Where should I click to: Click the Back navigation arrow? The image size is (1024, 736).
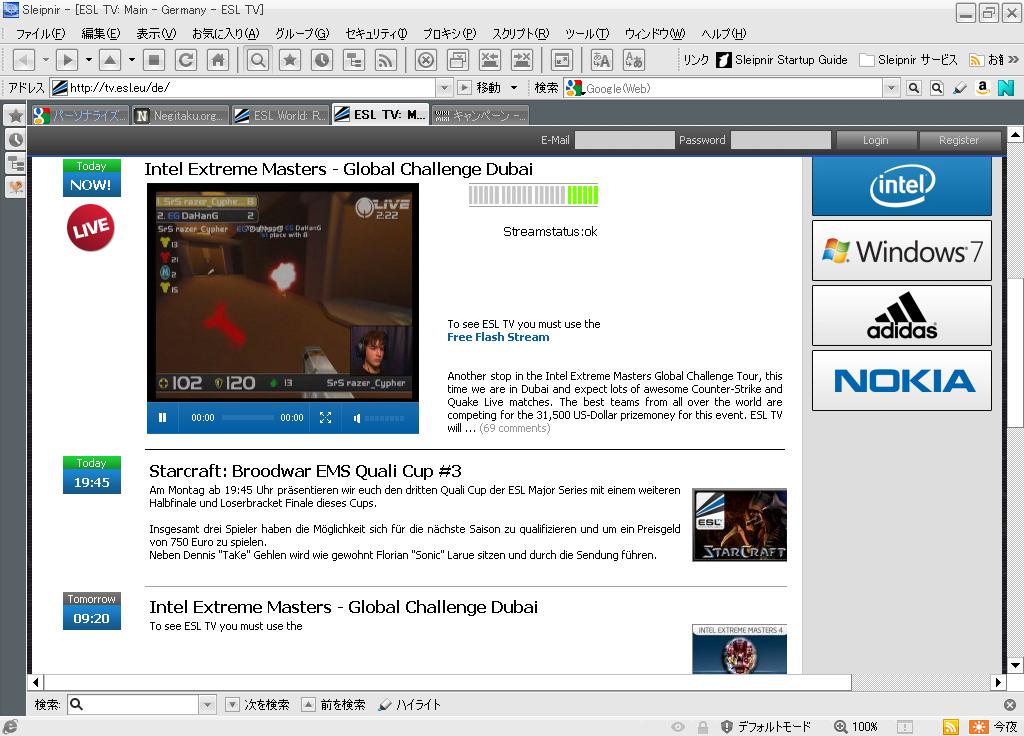24,60
